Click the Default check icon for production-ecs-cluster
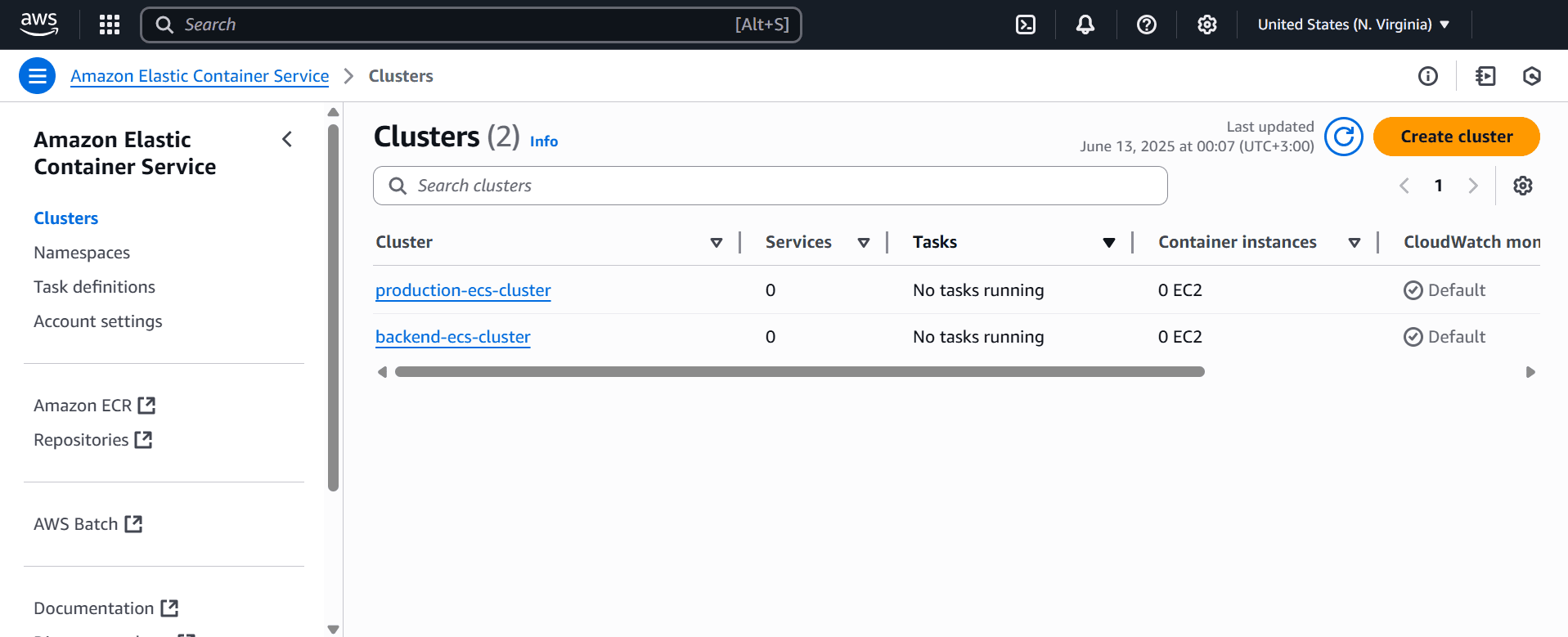 (1413, 290)
